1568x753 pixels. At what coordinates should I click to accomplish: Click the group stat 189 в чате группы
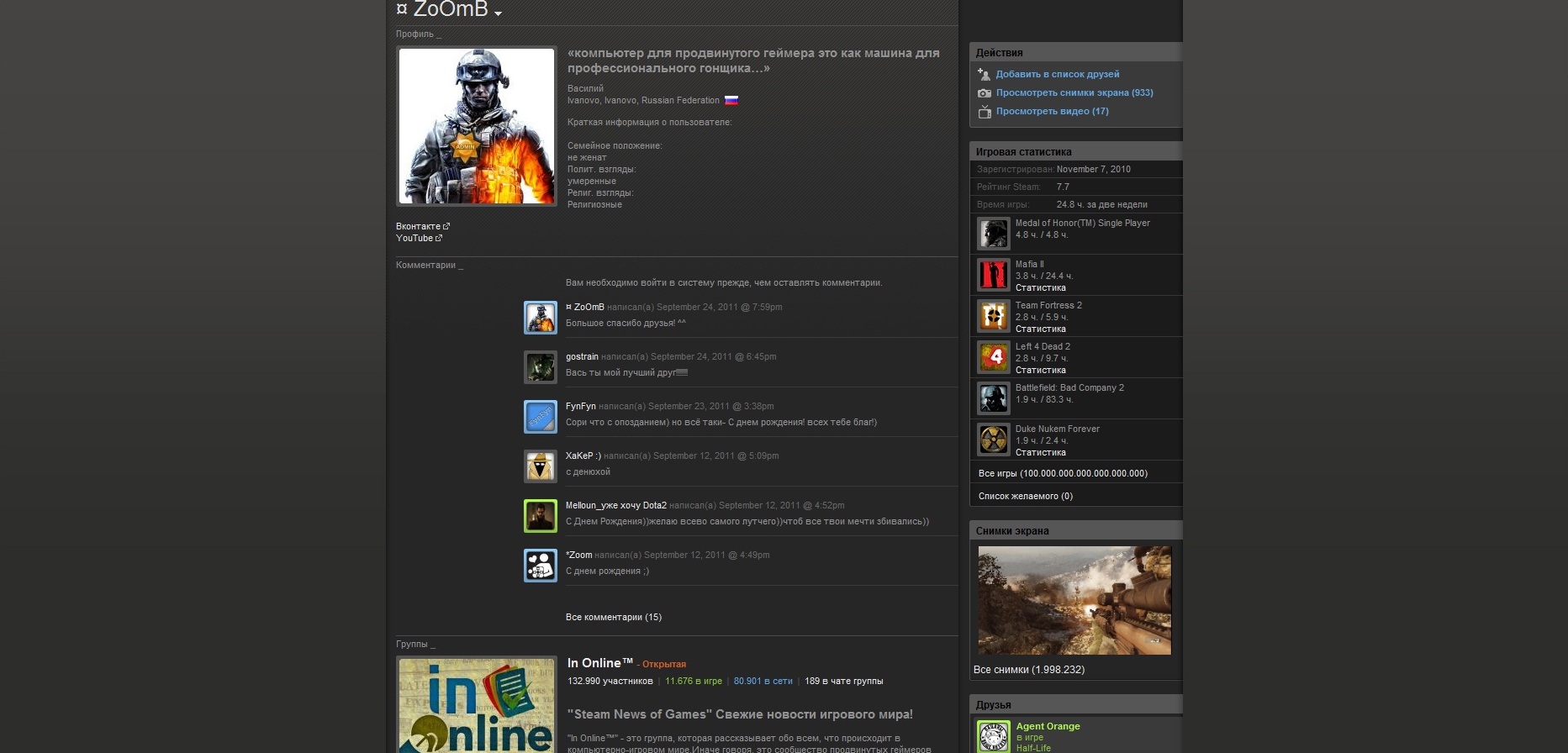pos(844,681)
